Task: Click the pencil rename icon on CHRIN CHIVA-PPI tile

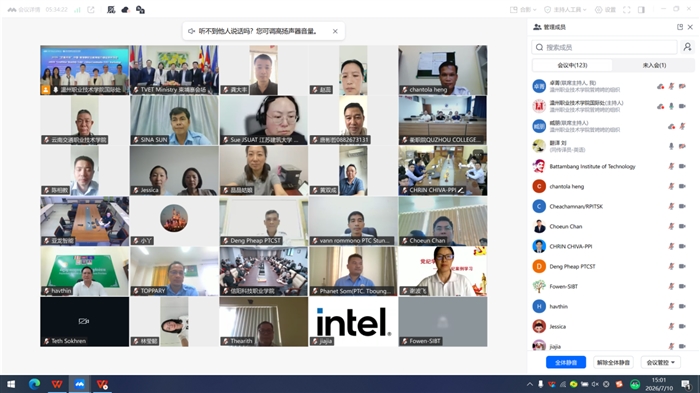Action: (461, 190)
